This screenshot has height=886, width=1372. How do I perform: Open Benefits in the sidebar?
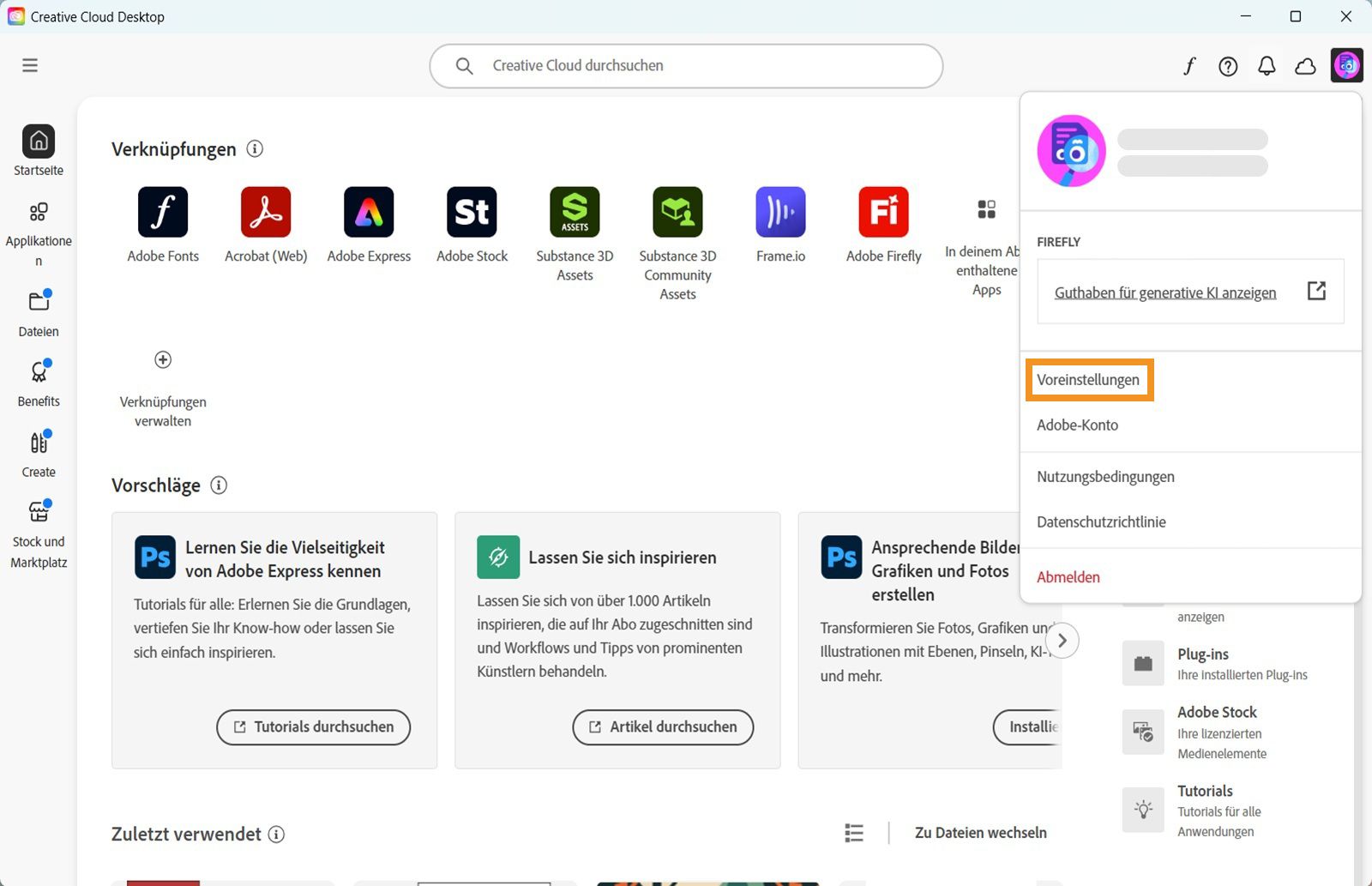(39, 383)
